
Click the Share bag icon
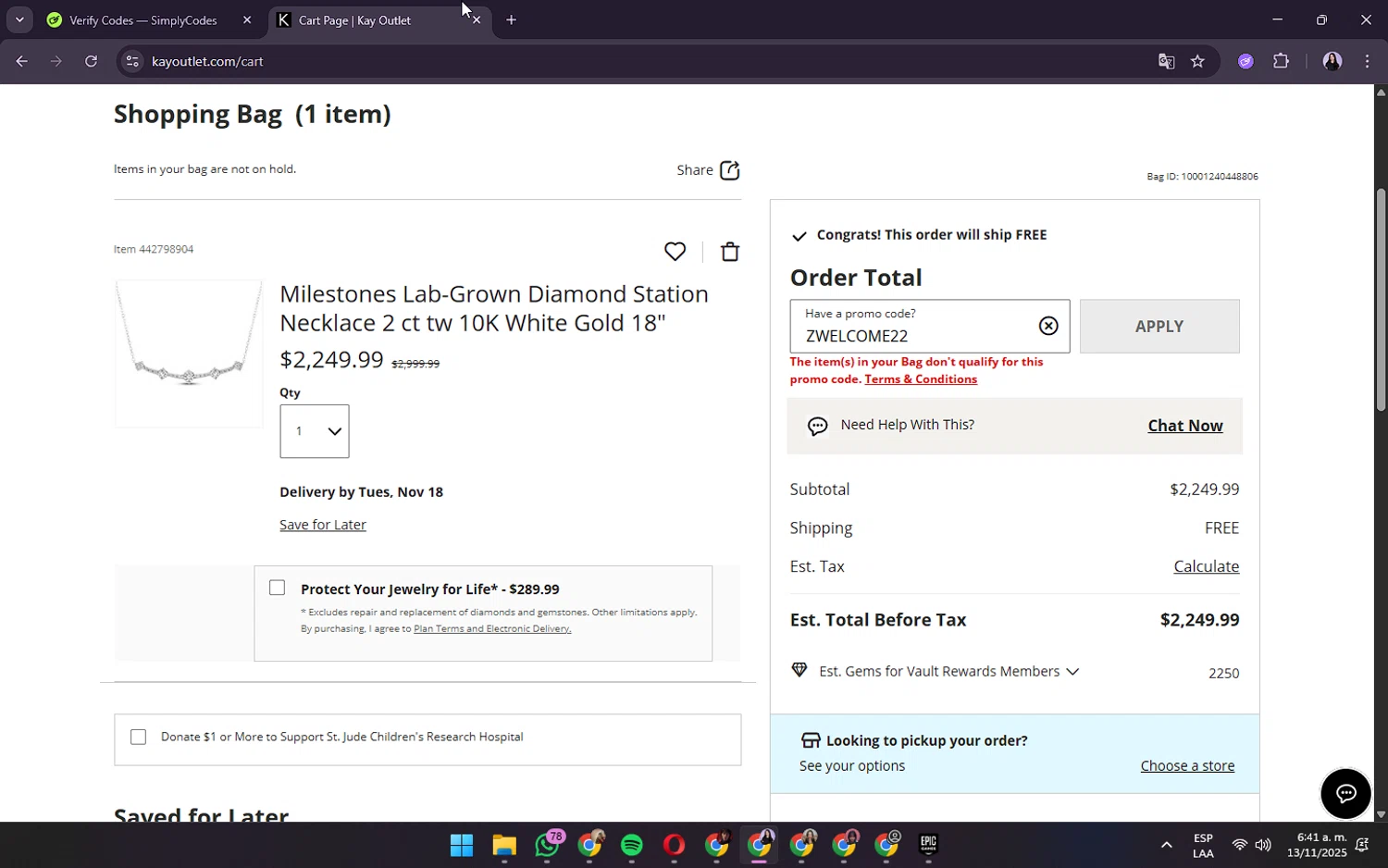(x=730, y=170)
